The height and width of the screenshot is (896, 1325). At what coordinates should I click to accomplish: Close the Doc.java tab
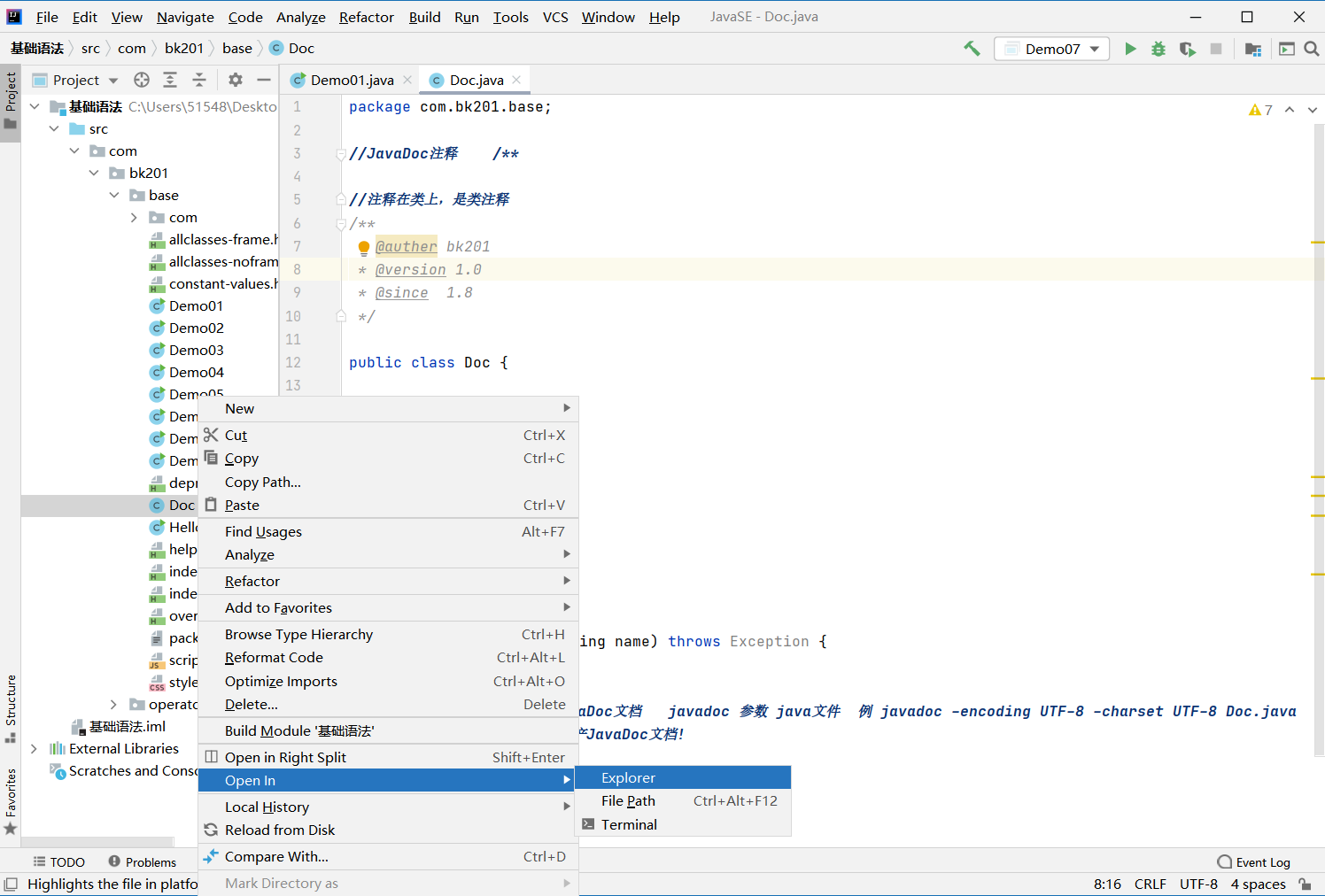(x=516, y=80)
